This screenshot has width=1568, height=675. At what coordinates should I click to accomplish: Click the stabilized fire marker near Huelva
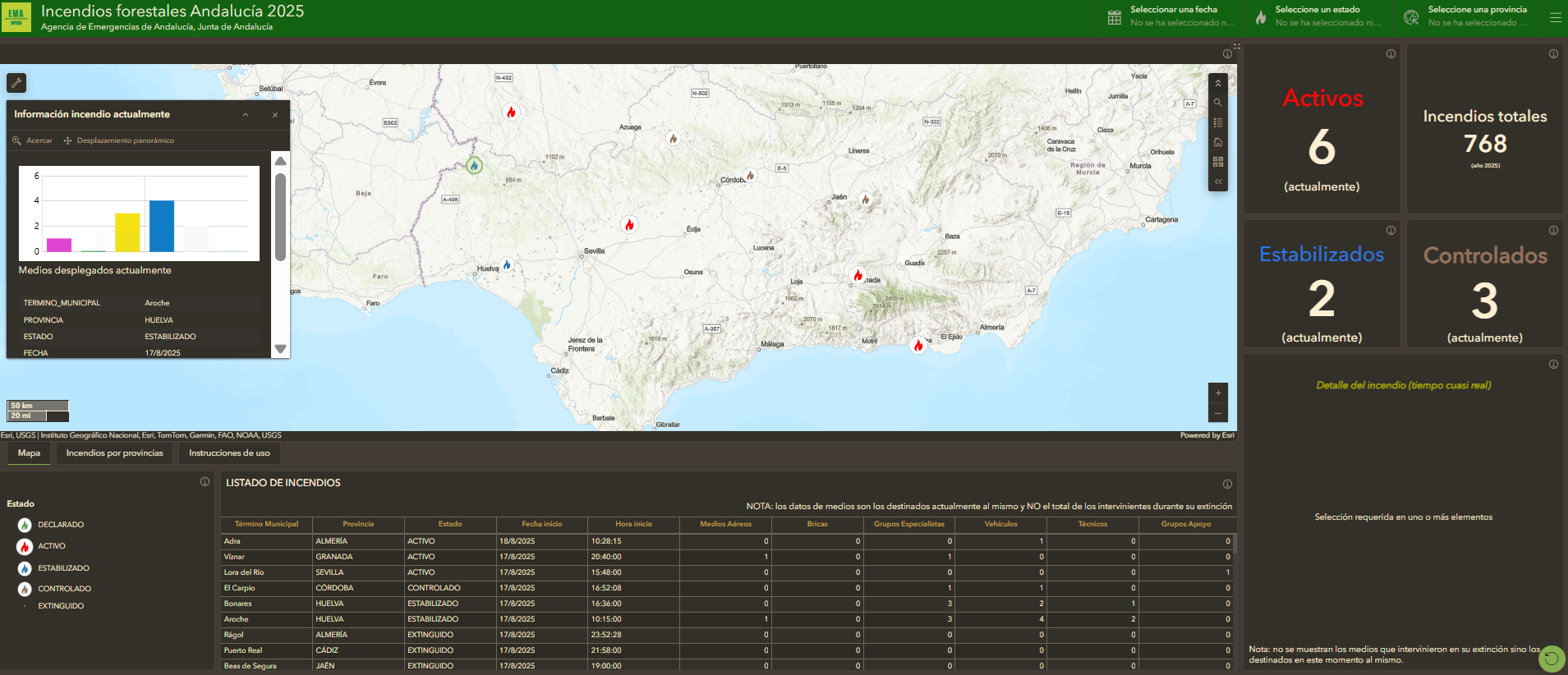pyautogui.click(x=507, y=264)
